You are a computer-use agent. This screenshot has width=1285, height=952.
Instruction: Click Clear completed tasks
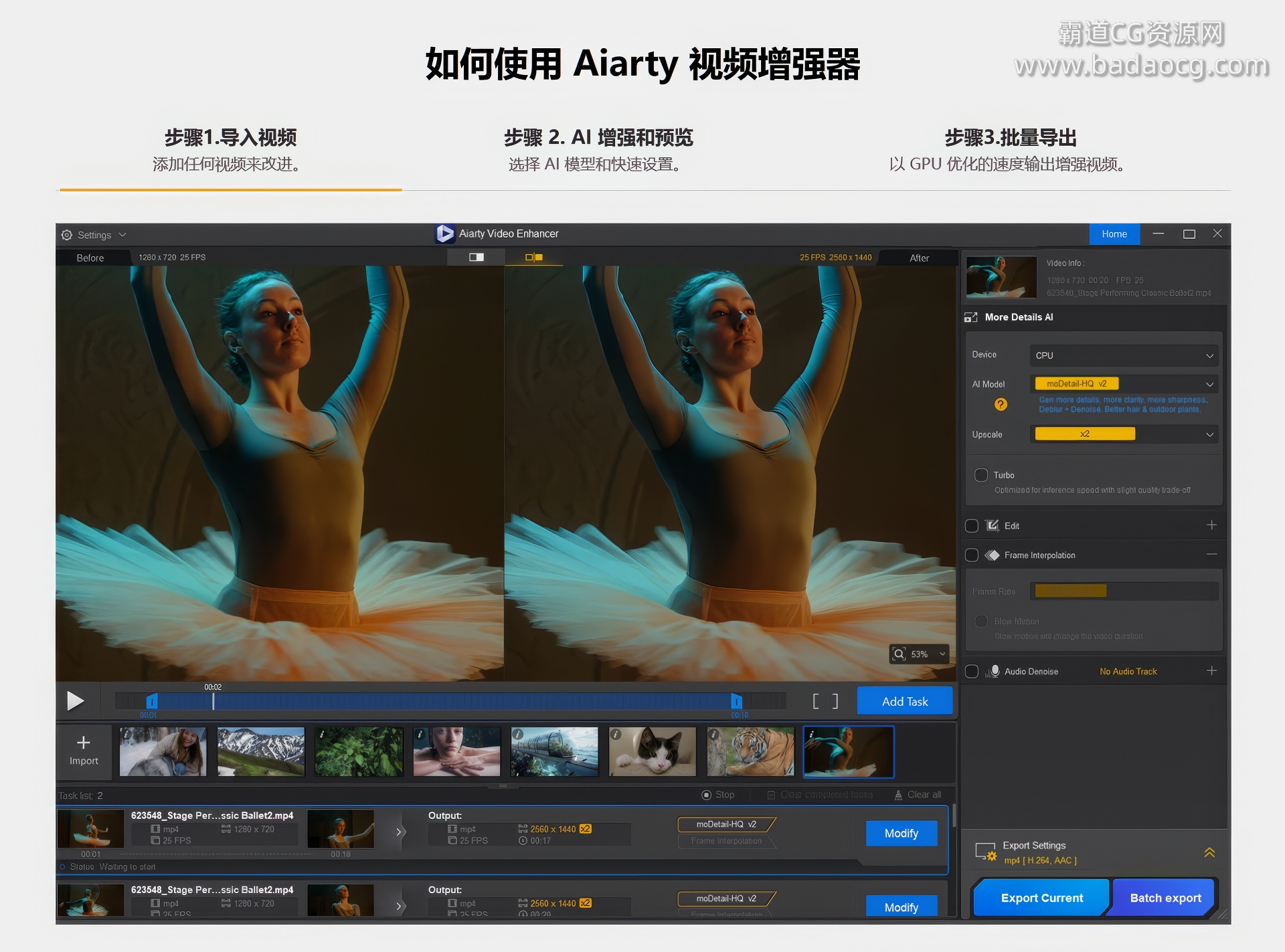tap(820, 795)
